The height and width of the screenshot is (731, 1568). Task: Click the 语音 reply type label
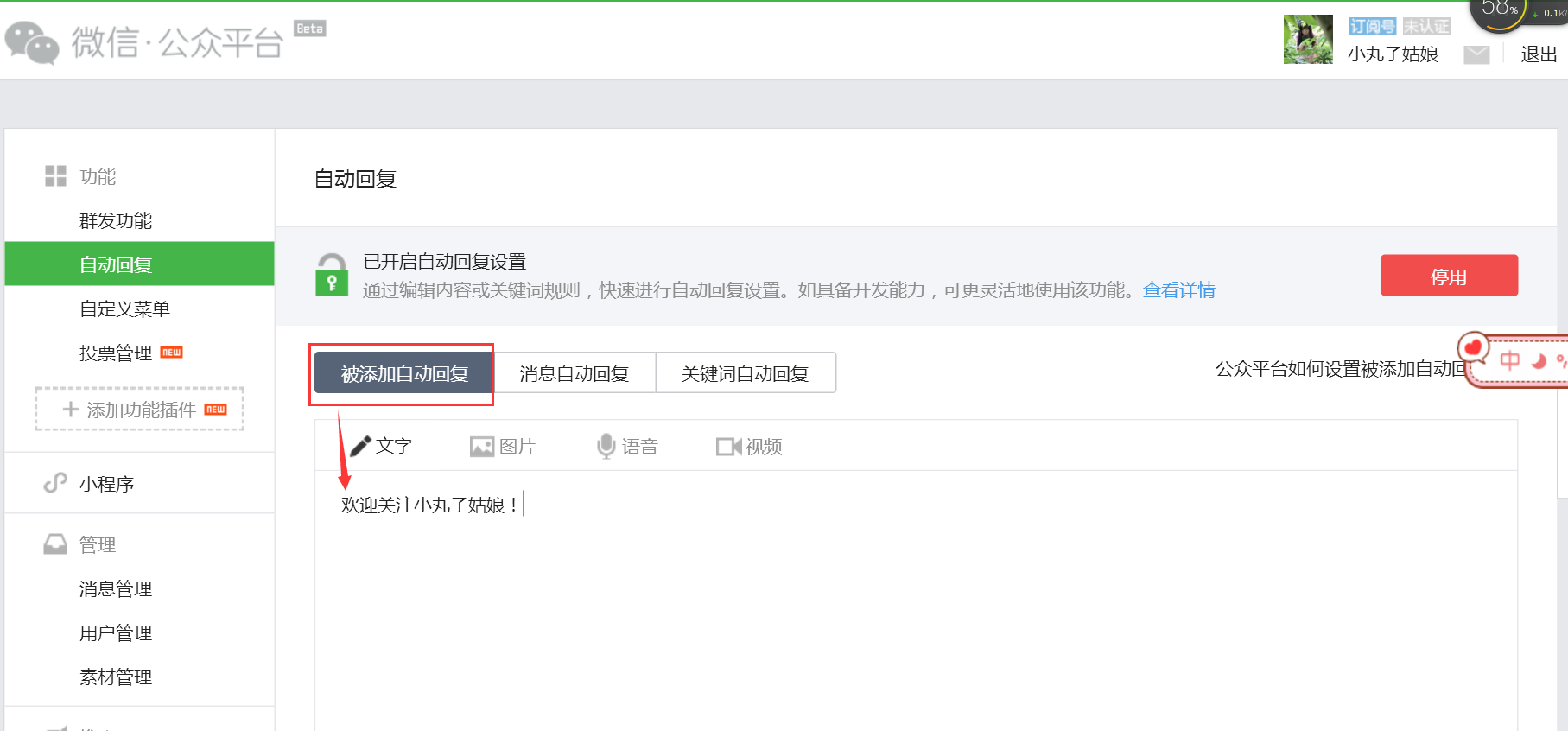pos(640,447)
